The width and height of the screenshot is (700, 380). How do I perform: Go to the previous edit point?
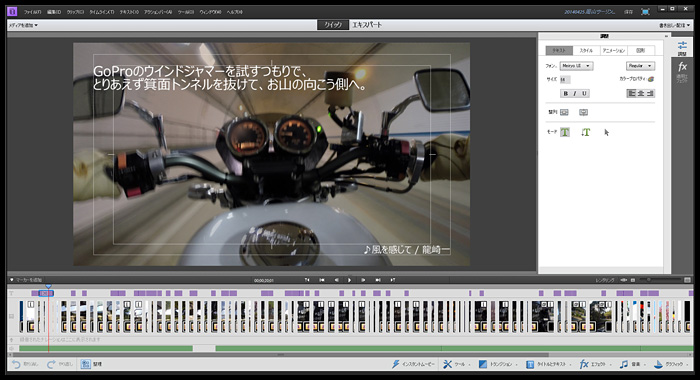pyautogui.click(x=307, y=280)
